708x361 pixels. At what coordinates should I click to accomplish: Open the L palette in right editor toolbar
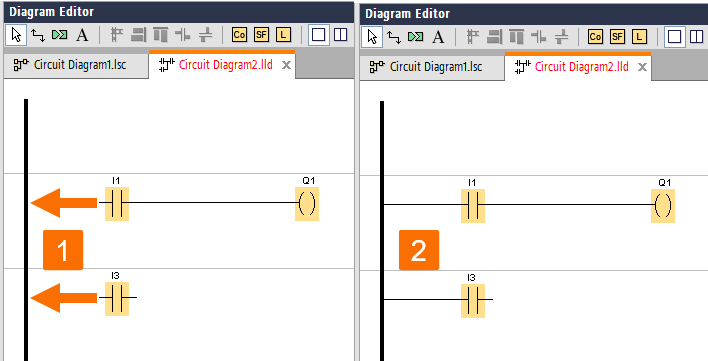coord(639,37)
